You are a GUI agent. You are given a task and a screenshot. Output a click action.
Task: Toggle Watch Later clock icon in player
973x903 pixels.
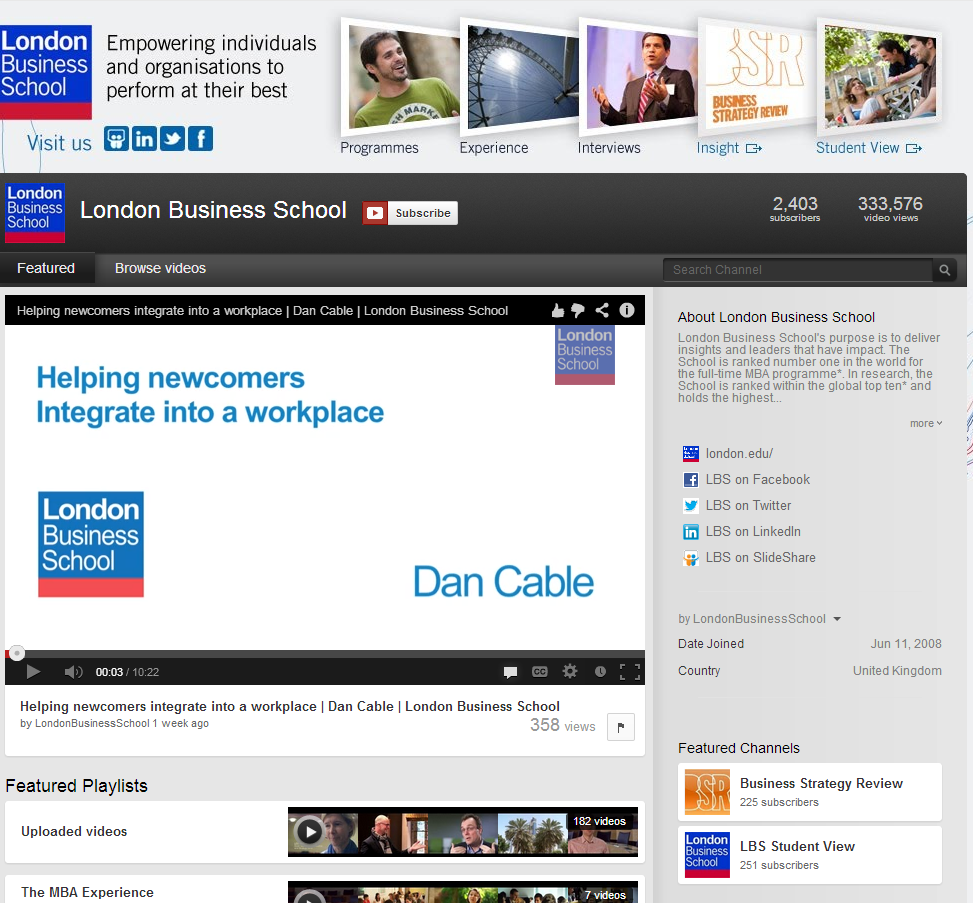pyautogui.click(x=600, y=672)
